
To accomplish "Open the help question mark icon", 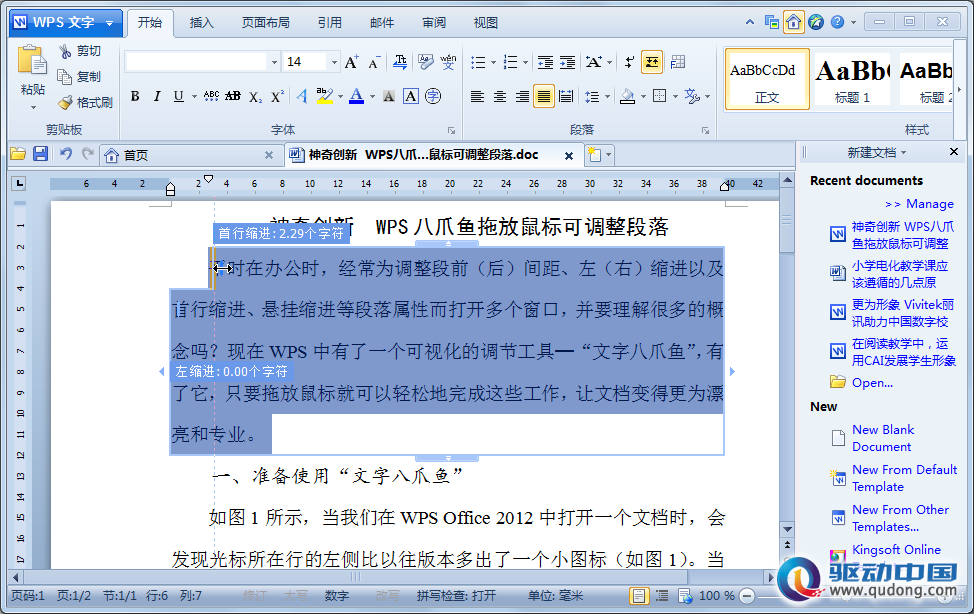I will [837, 22].
